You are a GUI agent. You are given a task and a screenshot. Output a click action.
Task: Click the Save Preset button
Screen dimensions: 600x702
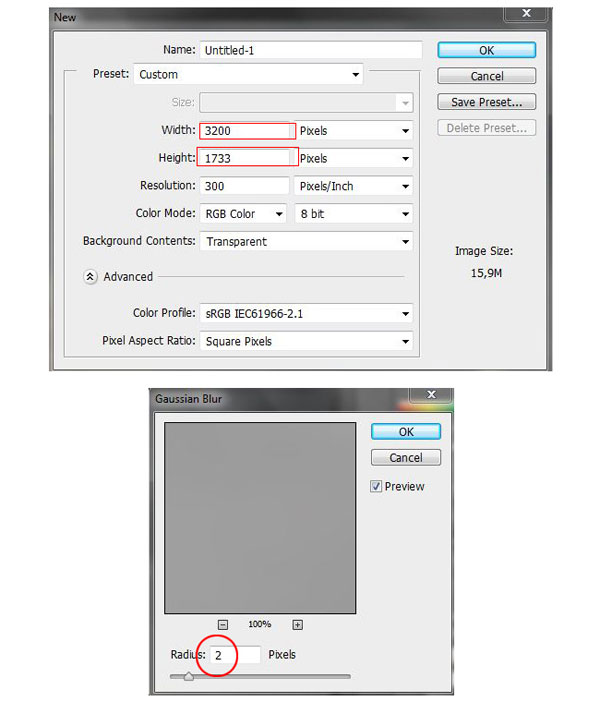click(486, 102)
